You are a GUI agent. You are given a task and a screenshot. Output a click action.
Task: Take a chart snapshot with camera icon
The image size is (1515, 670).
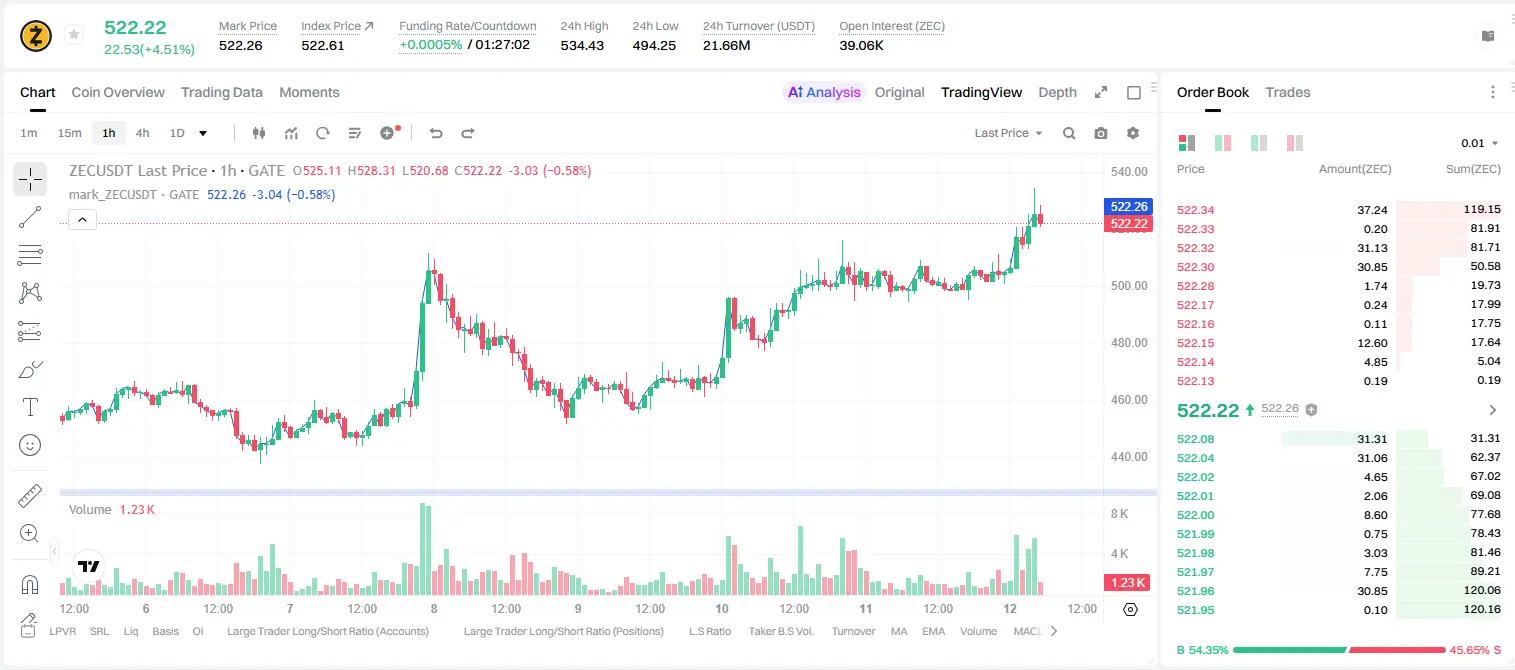tap(1101, 133)
